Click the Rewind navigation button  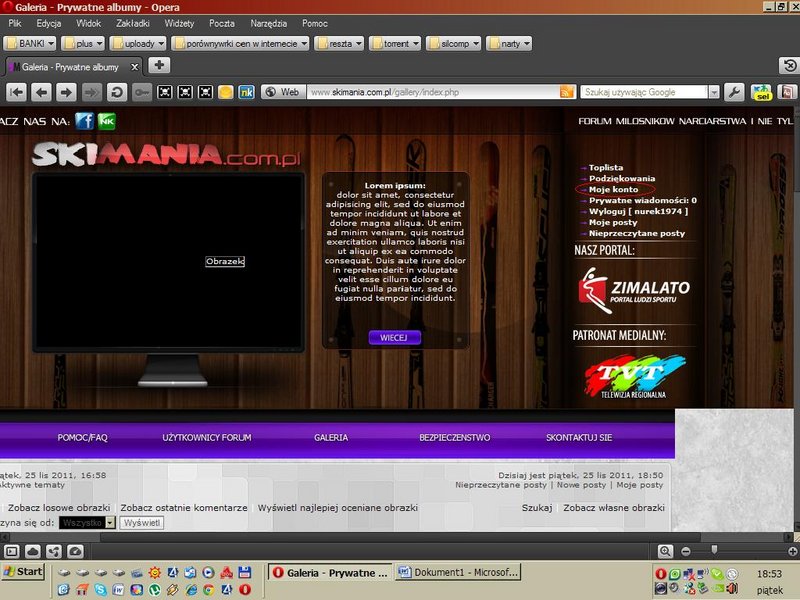[x=16, y=92]
